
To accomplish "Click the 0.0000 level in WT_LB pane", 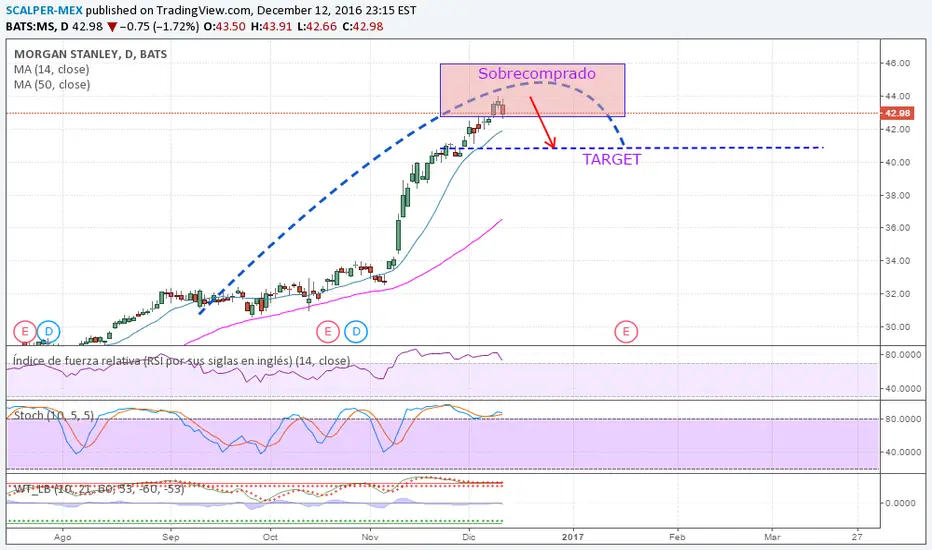I will (x=900, y=503).
